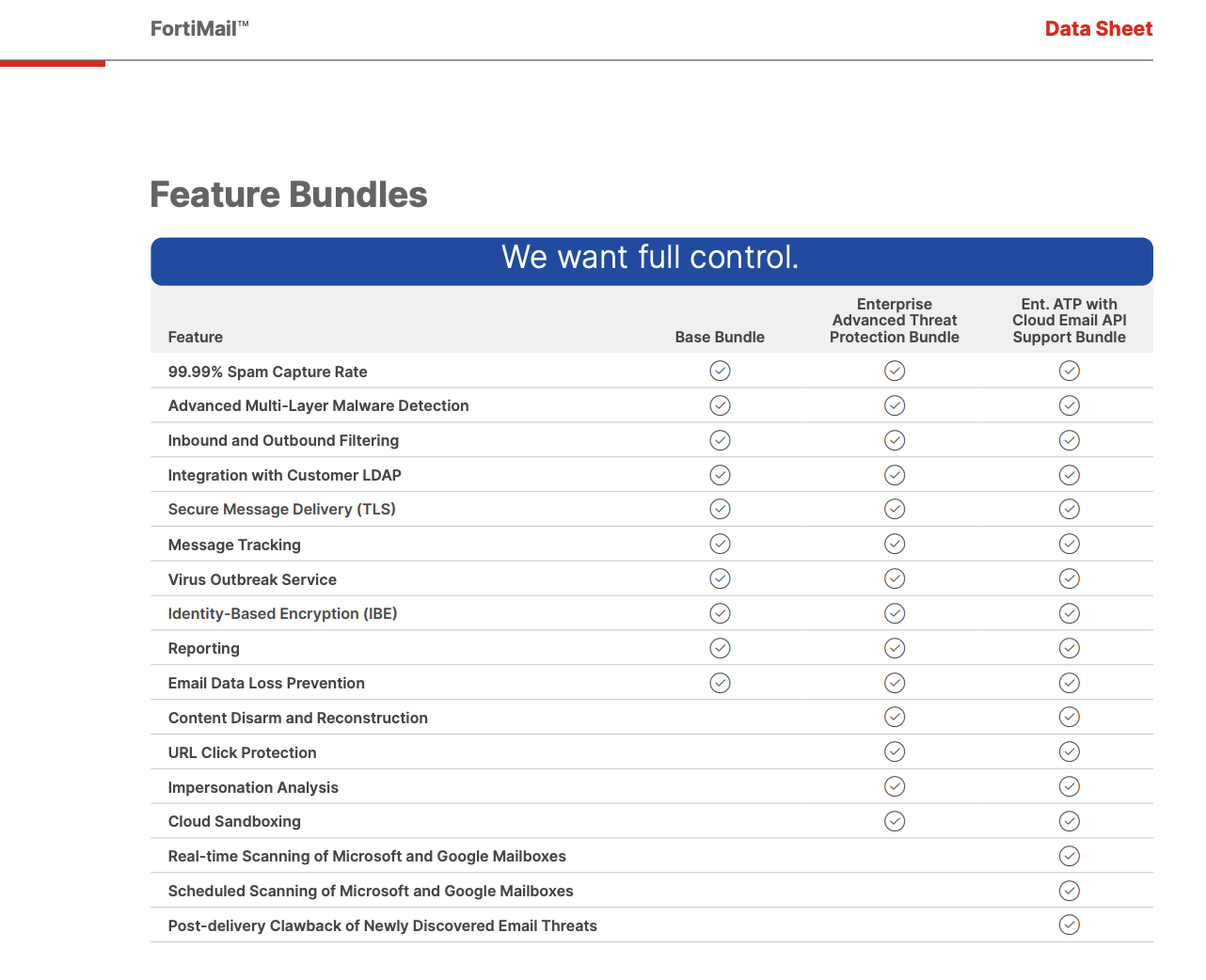Select the Base Bundle column header

pyautogui.click(x=720, y=337)
